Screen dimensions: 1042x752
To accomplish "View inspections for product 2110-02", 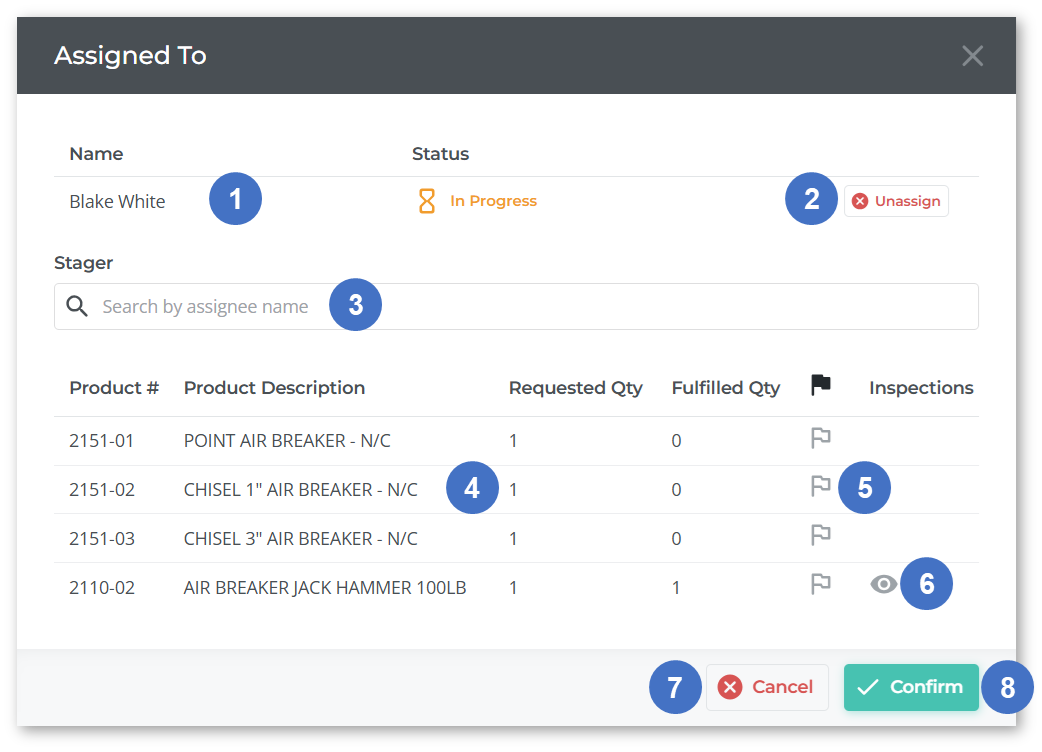I will (x=883, y=585).
